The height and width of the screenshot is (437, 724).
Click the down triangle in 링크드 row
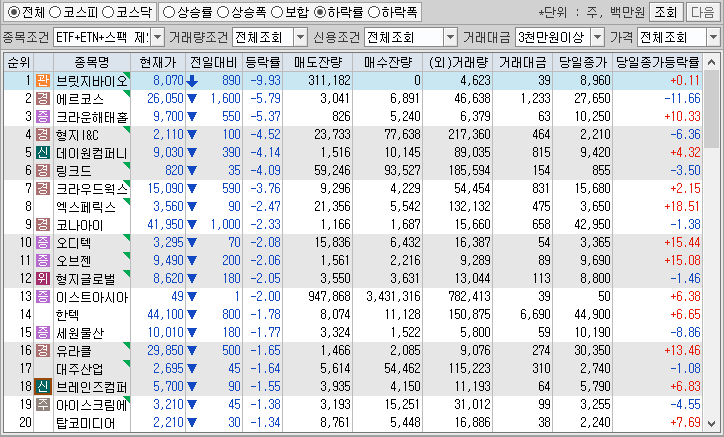192,171
